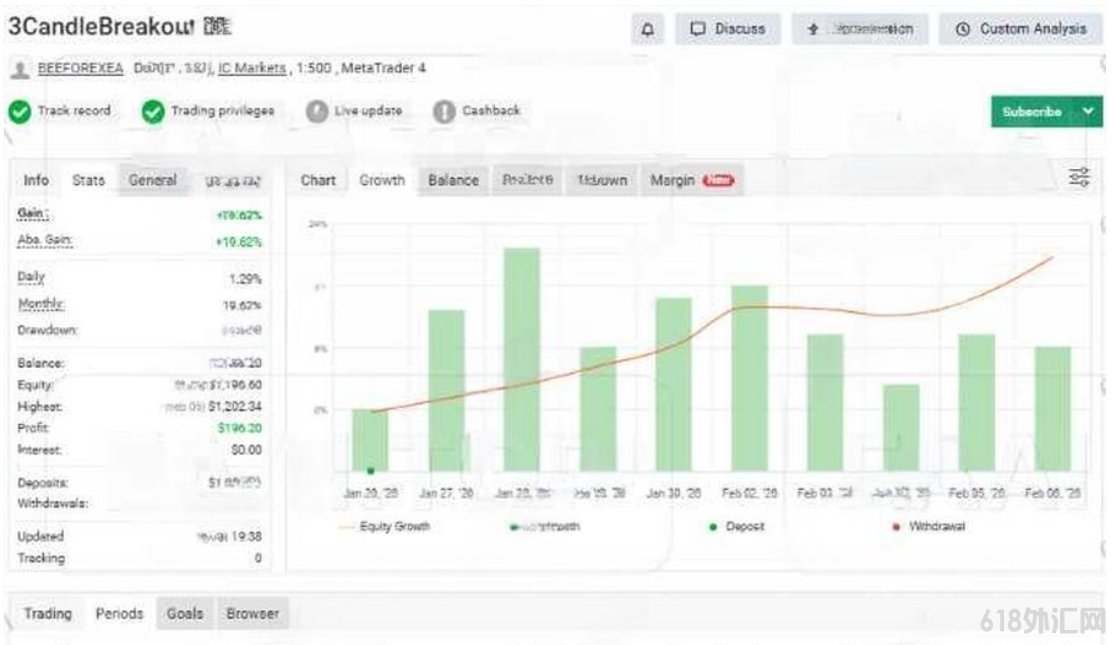Screen dimensions: 1113x645
Task: Click the user avatar icon
Action: tap(21, 69)
